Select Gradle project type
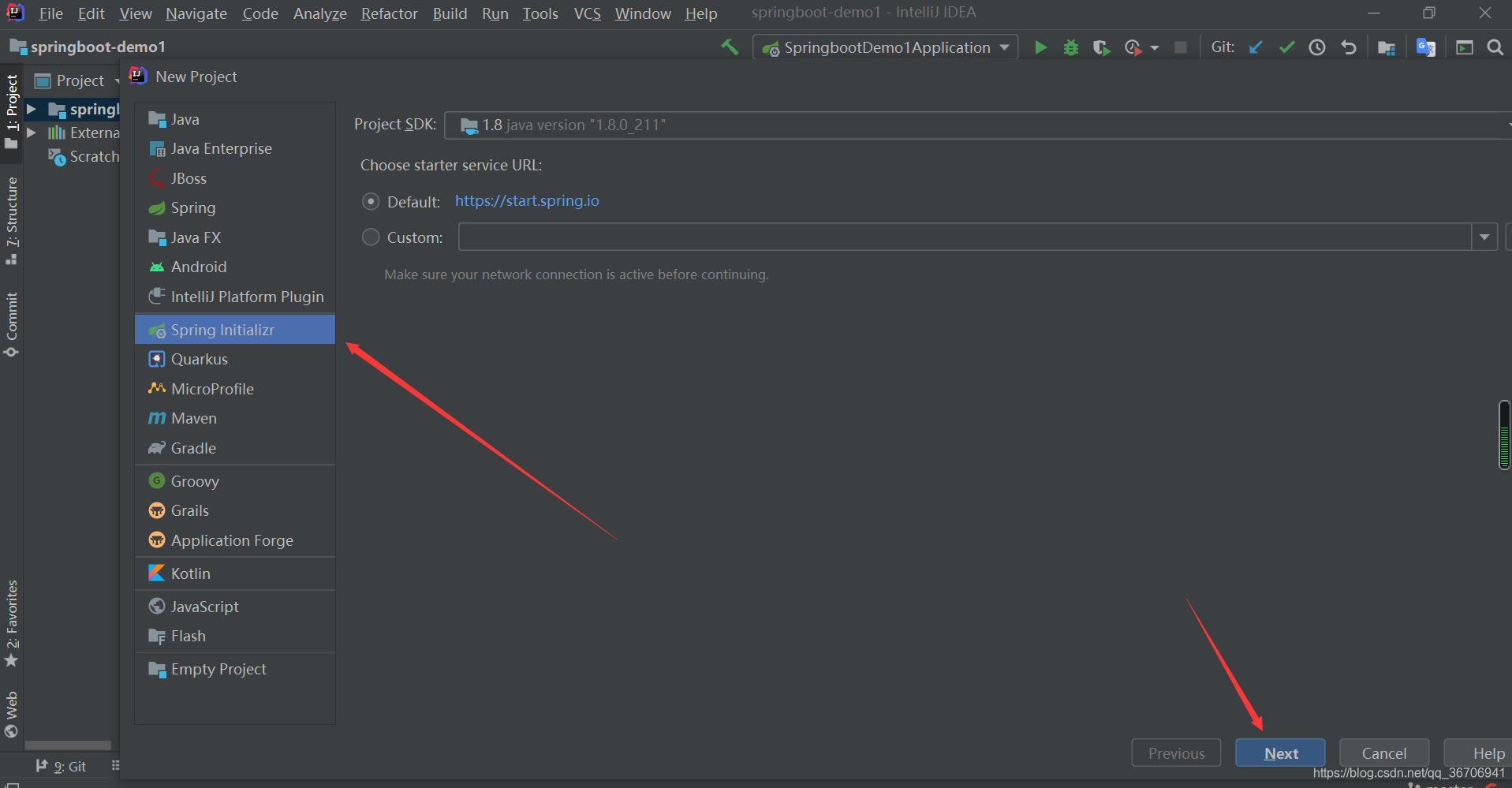This screenshot has height=788, width=1512. [235, 448]
